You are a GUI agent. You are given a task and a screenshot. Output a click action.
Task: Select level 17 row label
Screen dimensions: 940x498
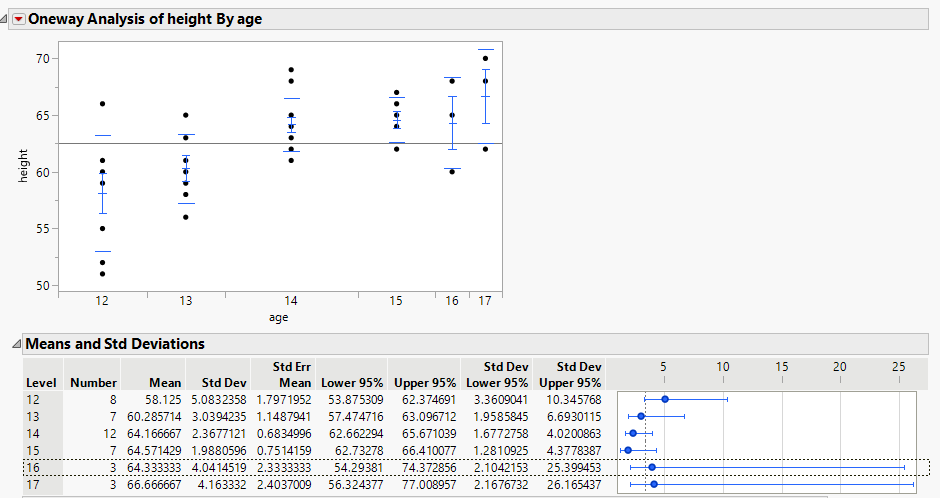[x=33, y=484]
